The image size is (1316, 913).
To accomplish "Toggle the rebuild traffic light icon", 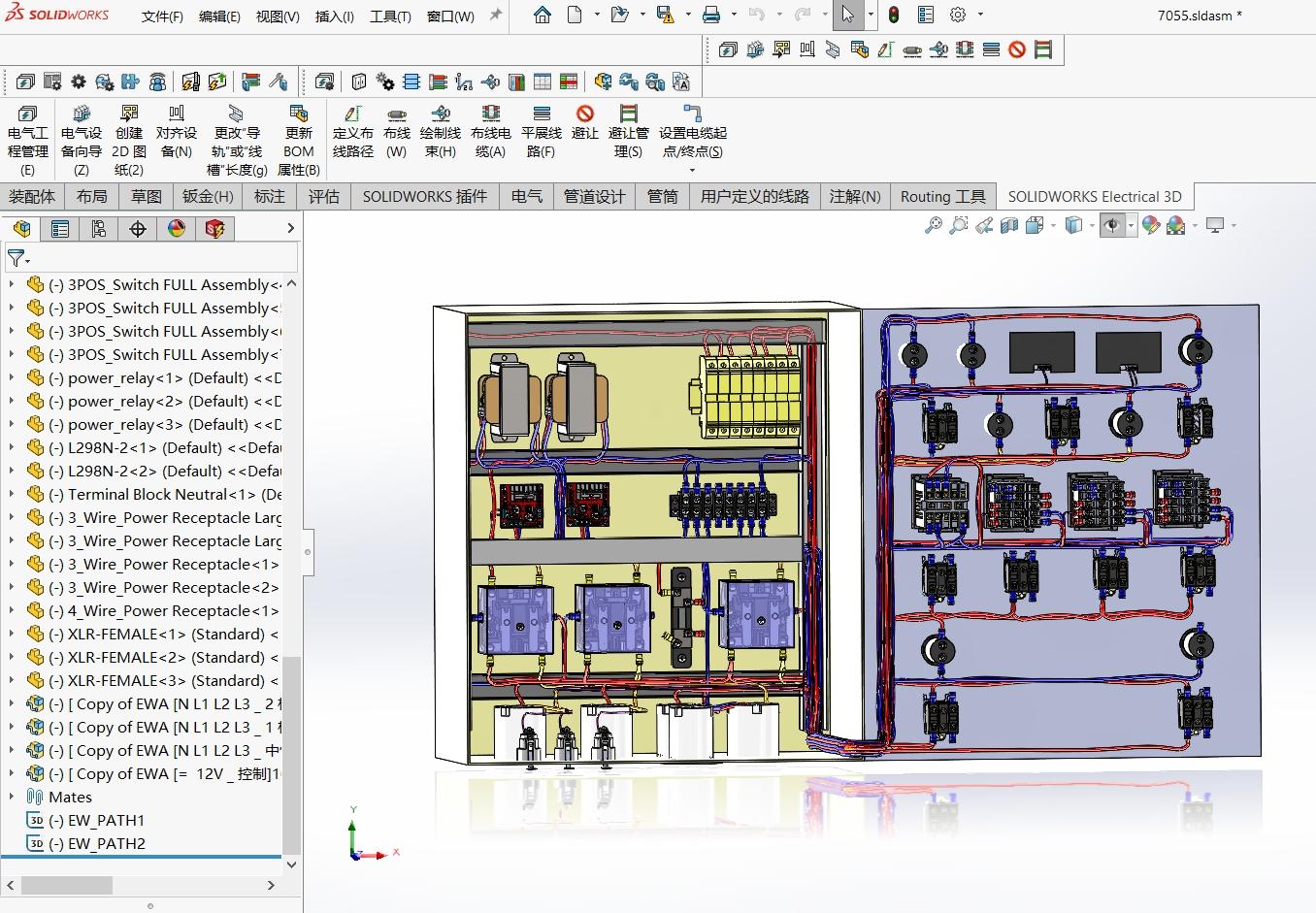I will (893, 15).
